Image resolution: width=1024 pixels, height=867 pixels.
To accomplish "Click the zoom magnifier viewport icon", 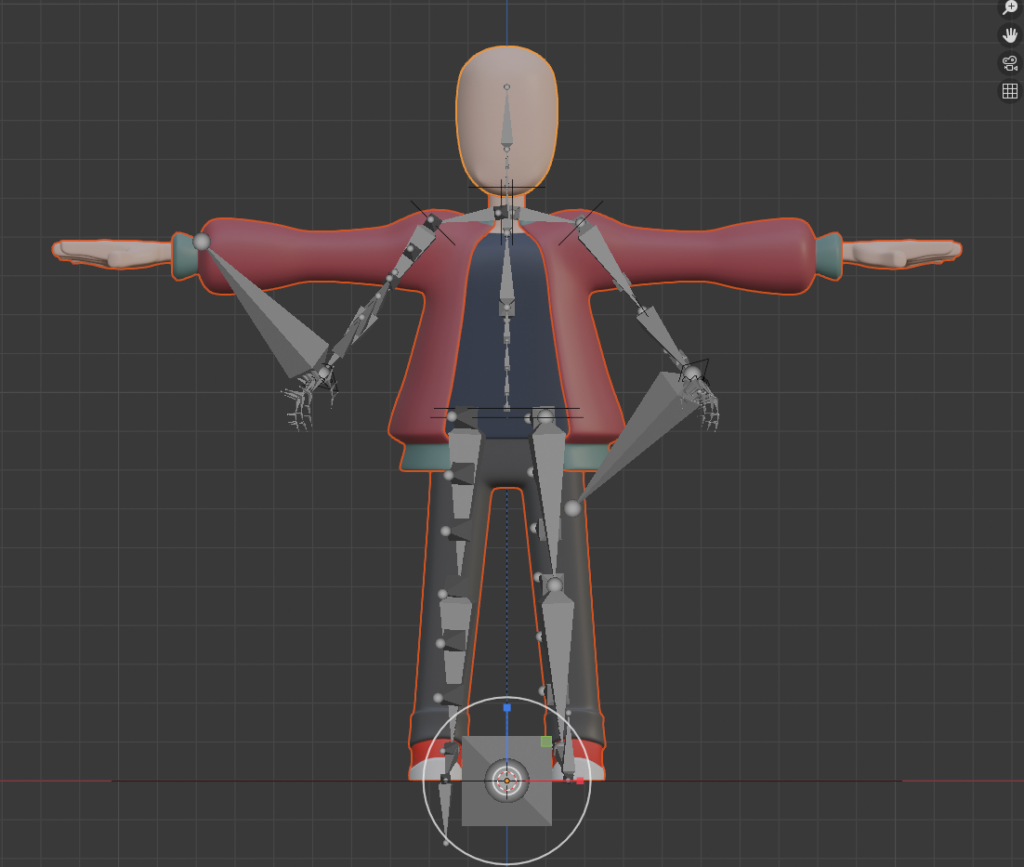I will coord(1009,8).
